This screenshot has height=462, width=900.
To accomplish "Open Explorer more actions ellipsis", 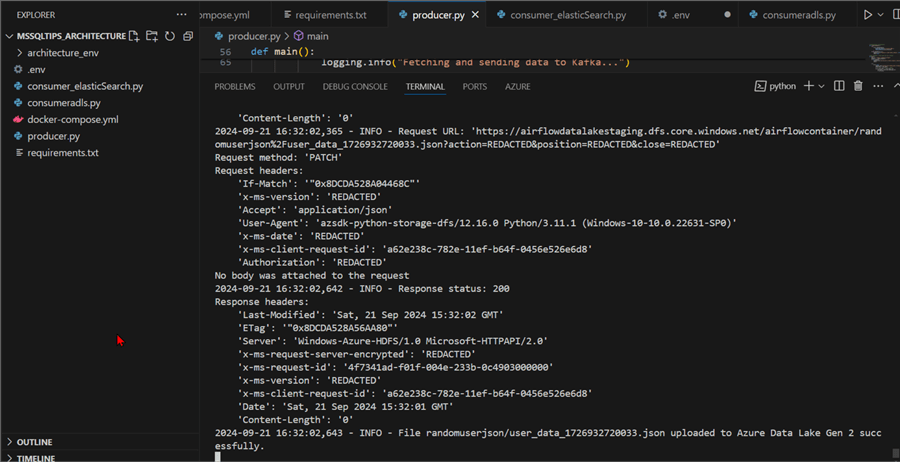I will 181,15.
